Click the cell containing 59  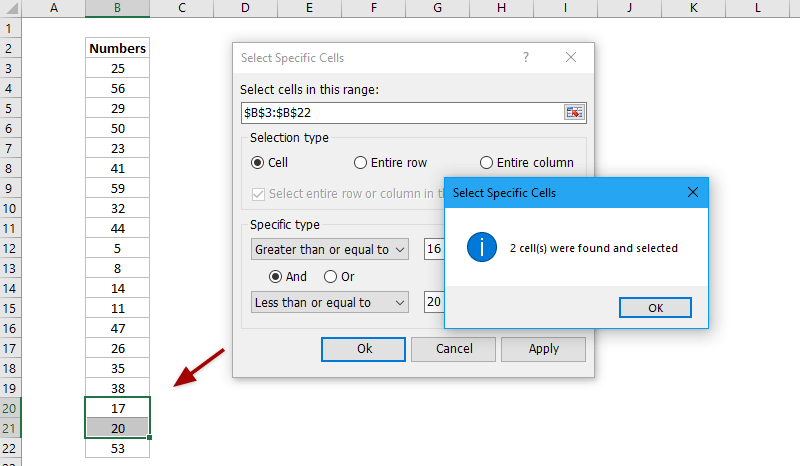(x=117, y=188)
